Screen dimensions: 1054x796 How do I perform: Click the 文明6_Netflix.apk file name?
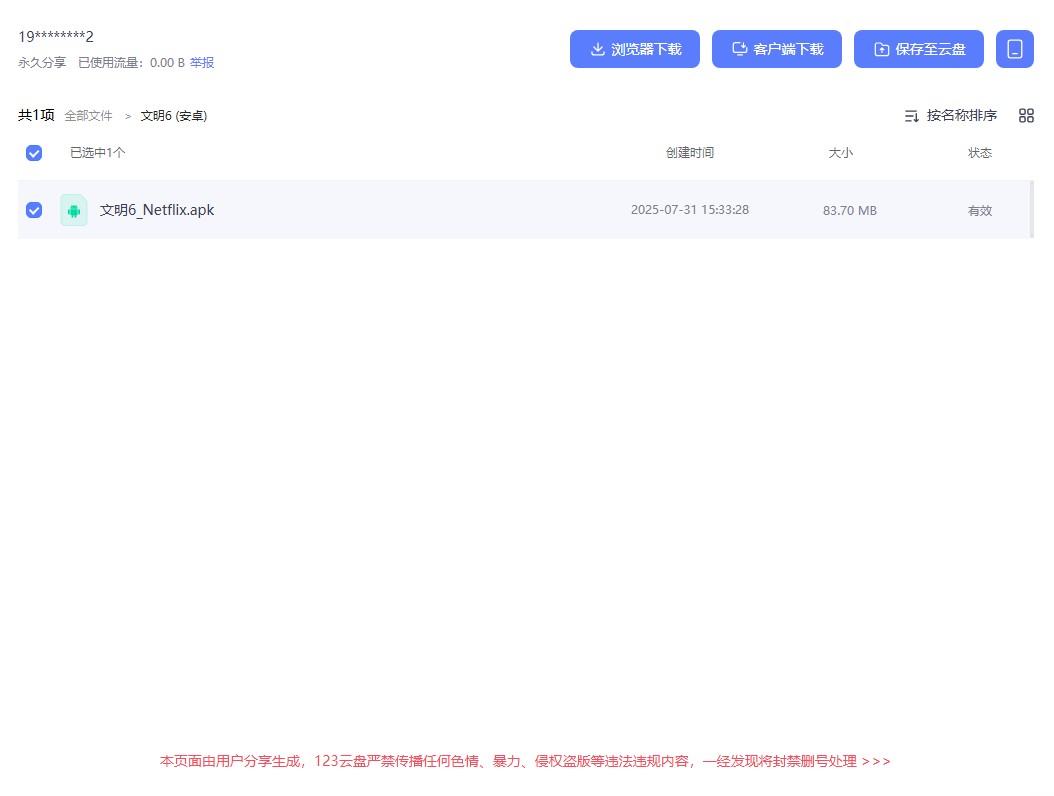157,210
